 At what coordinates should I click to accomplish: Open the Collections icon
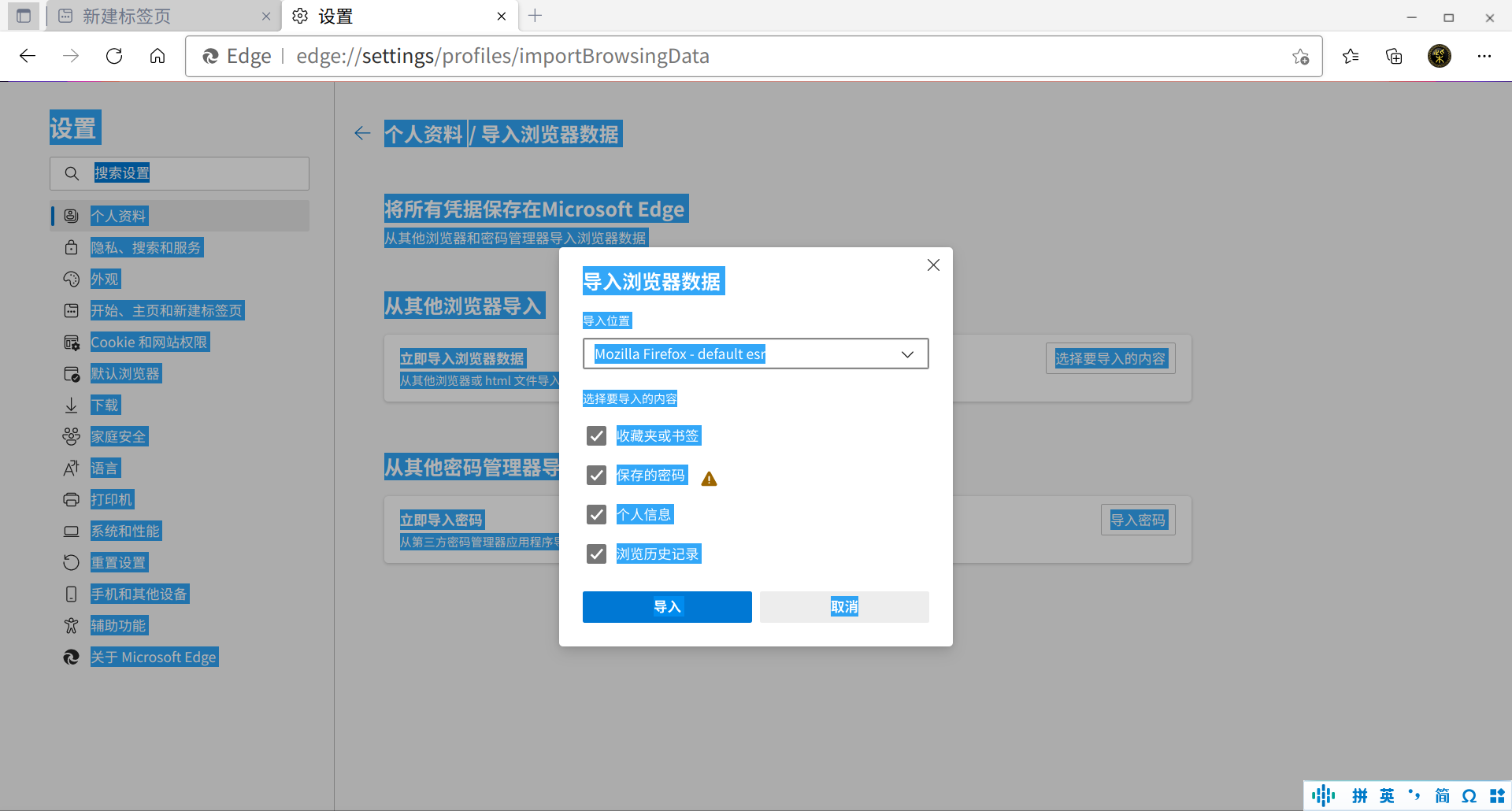coord(1394,56)
